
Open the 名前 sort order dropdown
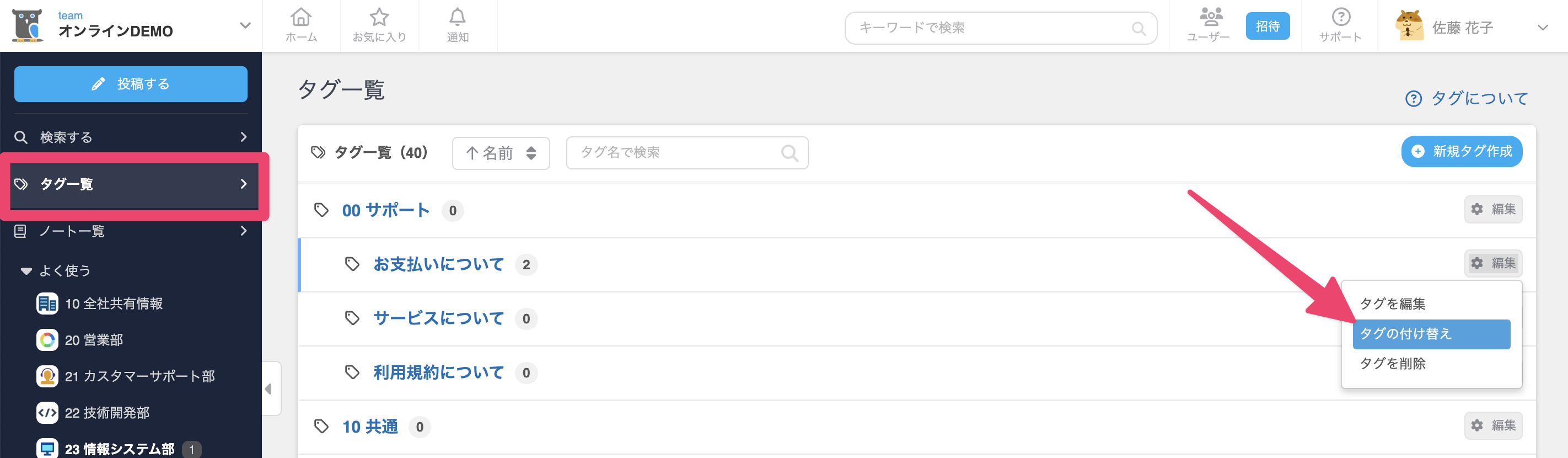[x=501, y=153]
